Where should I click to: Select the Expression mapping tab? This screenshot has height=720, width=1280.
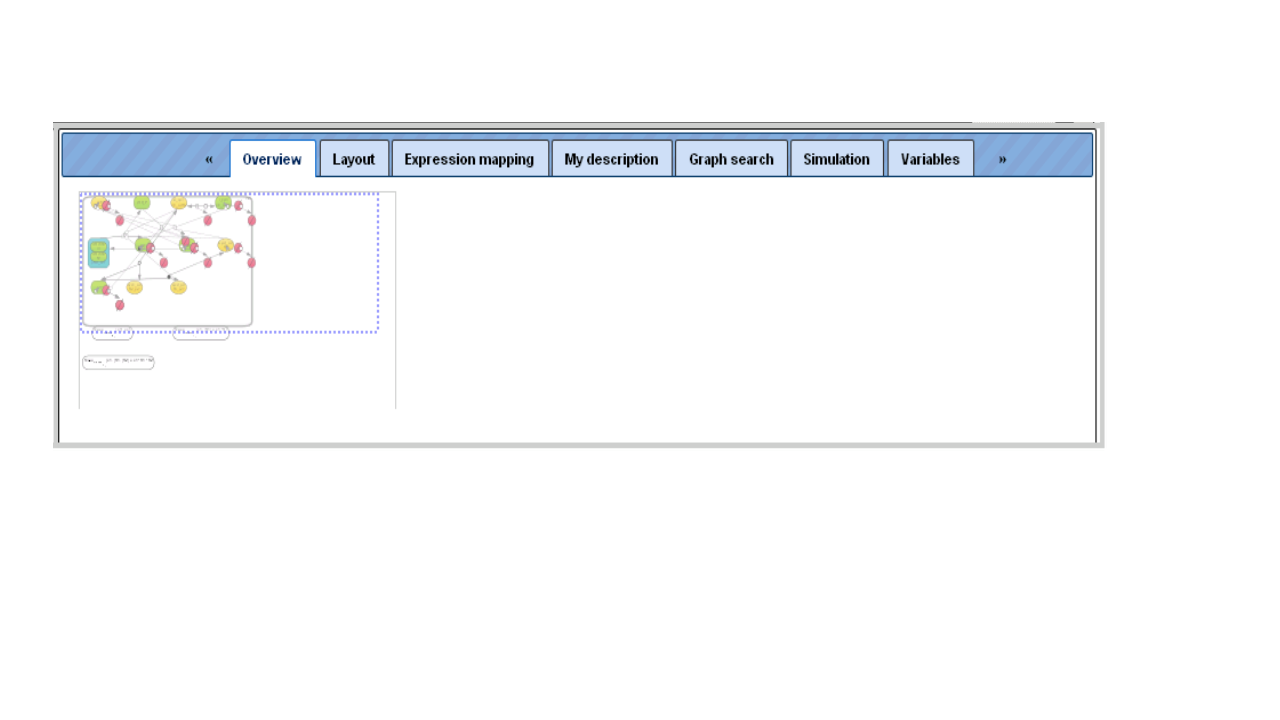coord(470,159)
